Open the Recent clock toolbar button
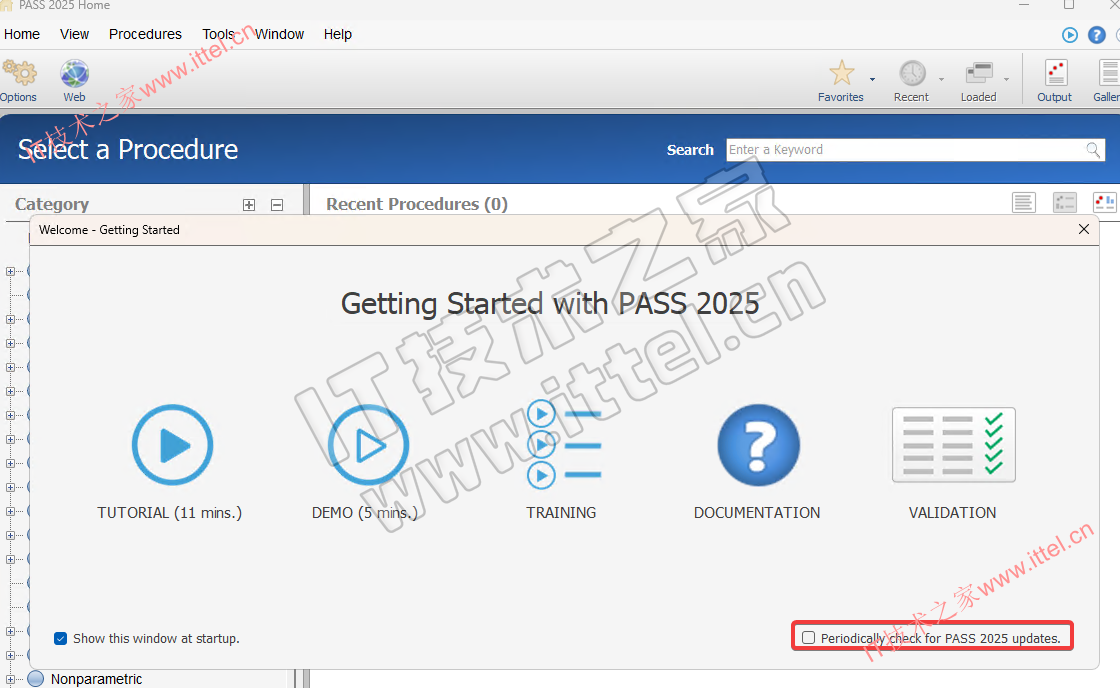The image size is (1120, 688). [911, 81]
